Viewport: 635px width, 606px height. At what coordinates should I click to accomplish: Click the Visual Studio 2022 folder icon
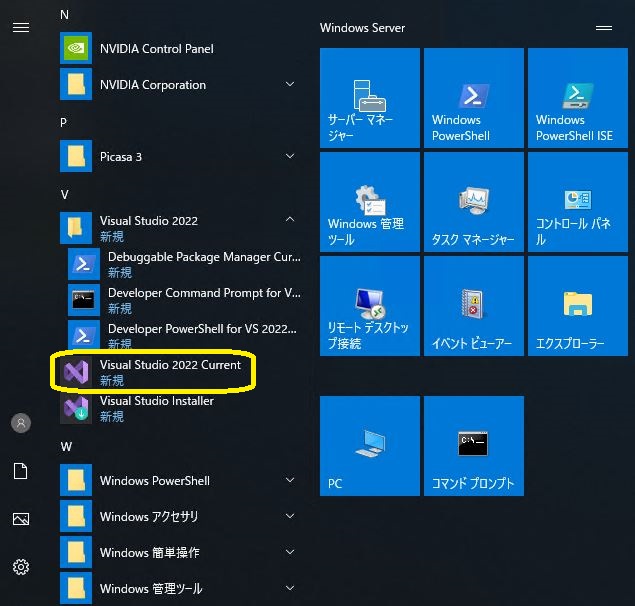76,228
